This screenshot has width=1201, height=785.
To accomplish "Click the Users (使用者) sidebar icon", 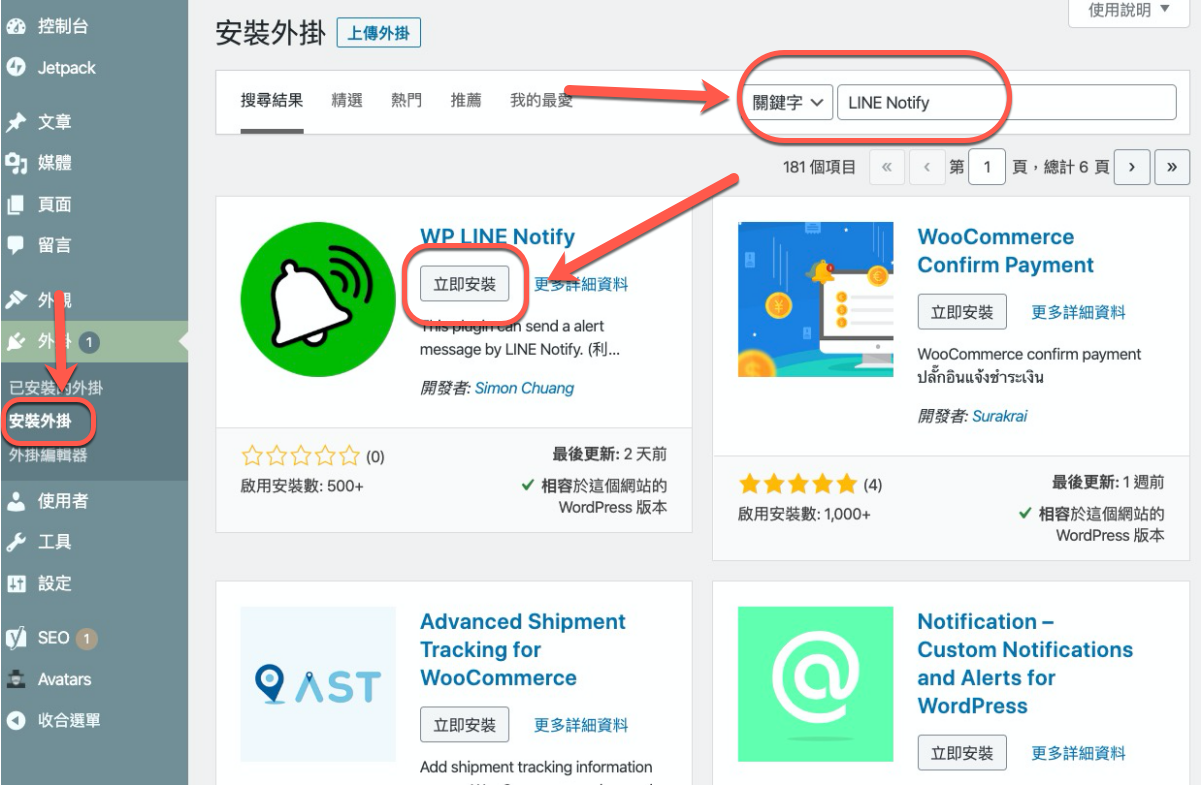I will (x=16, y=501).
